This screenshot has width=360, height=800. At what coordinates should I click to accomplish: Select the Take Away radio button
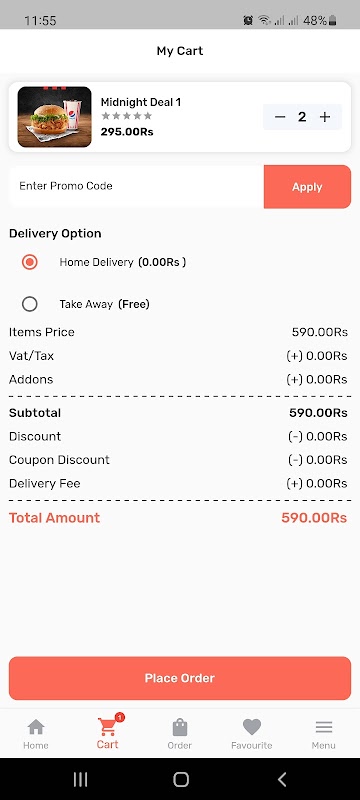30,304
